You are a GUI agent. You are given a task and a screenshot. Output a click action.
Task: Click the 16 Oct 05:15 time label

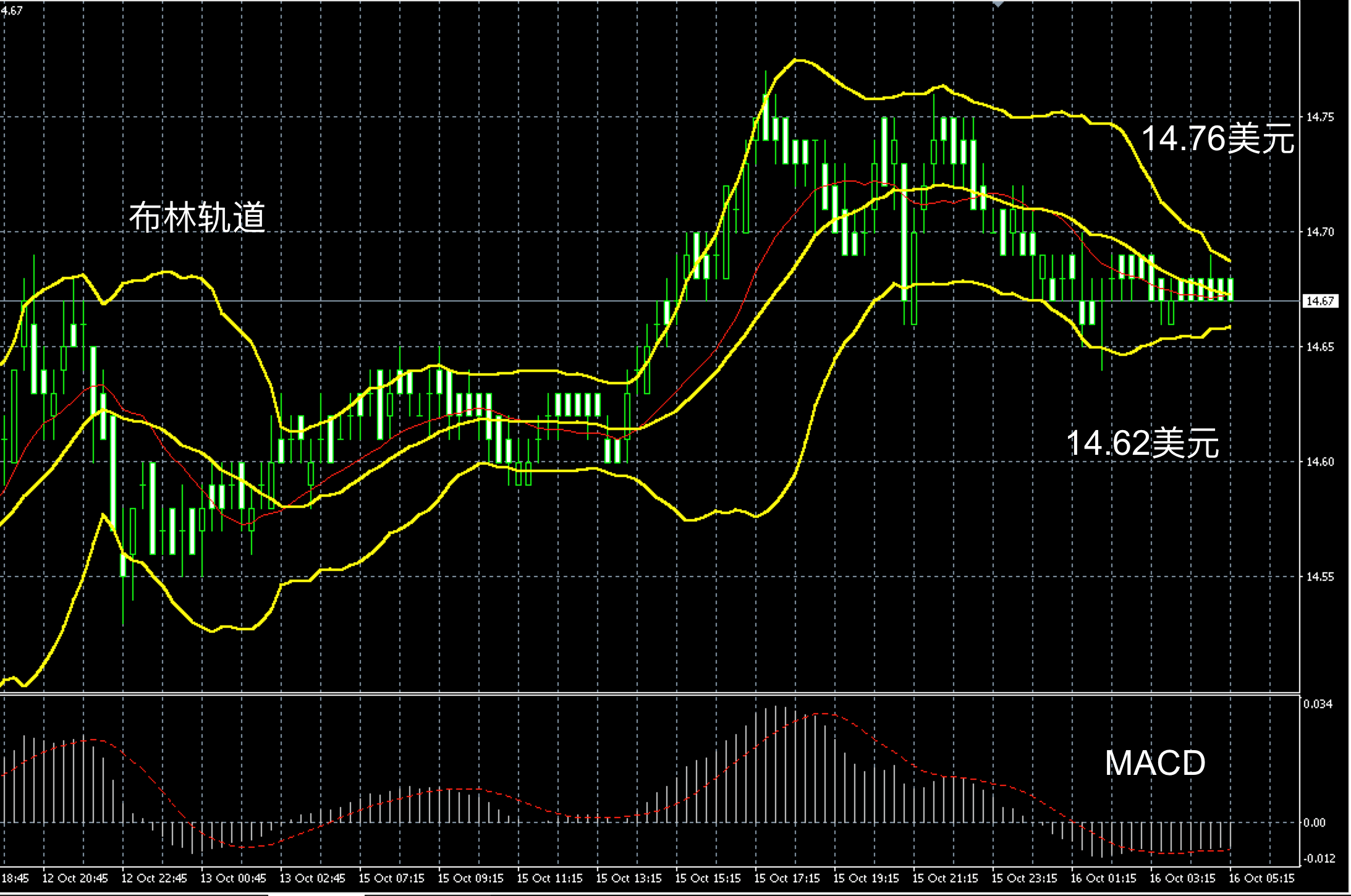[x=1261, y=878]
